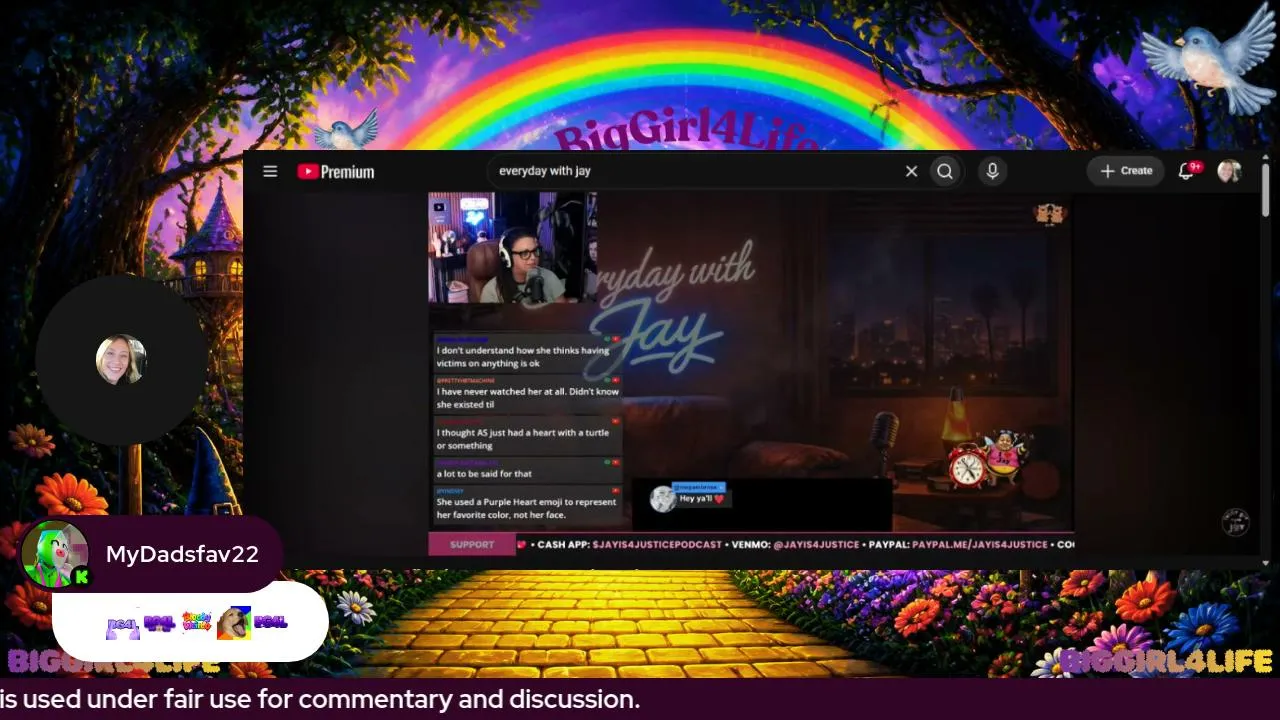Open the Create menu
1280x720 pixels.
click(1126, 171)
